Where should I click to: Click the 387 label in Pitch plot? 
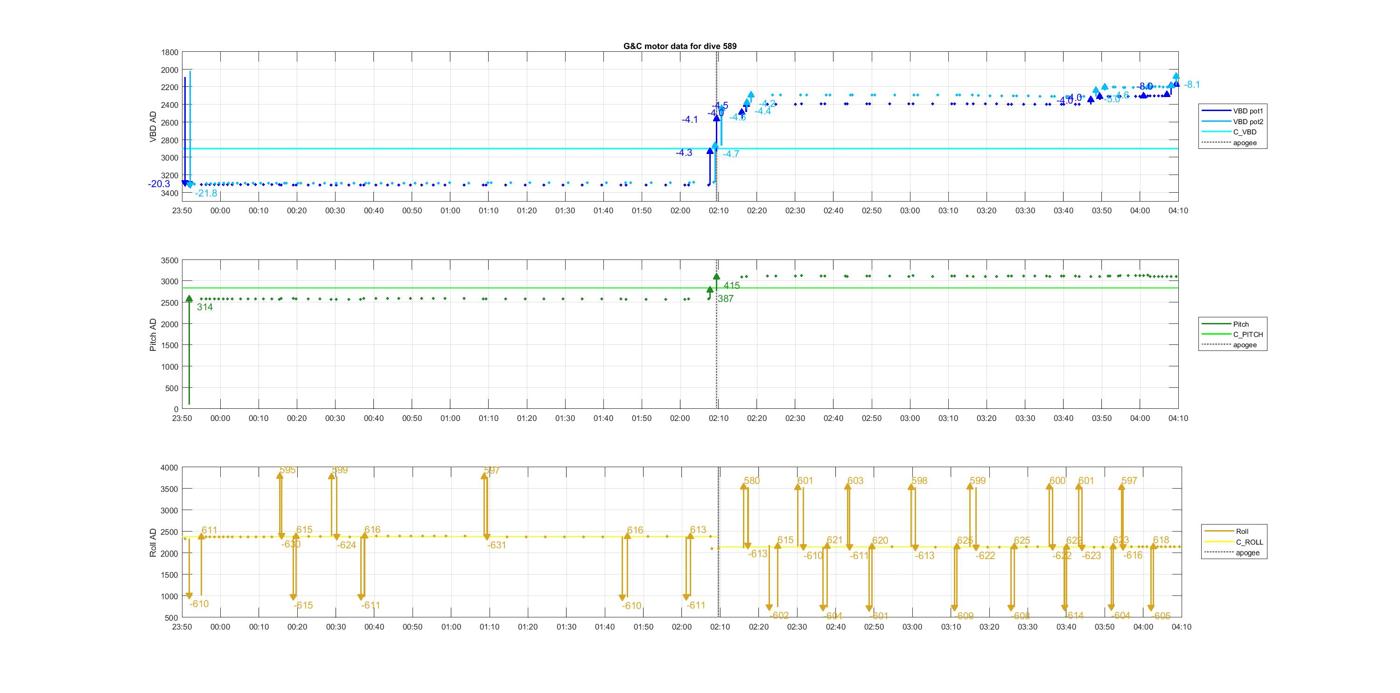tap(725, 299)
